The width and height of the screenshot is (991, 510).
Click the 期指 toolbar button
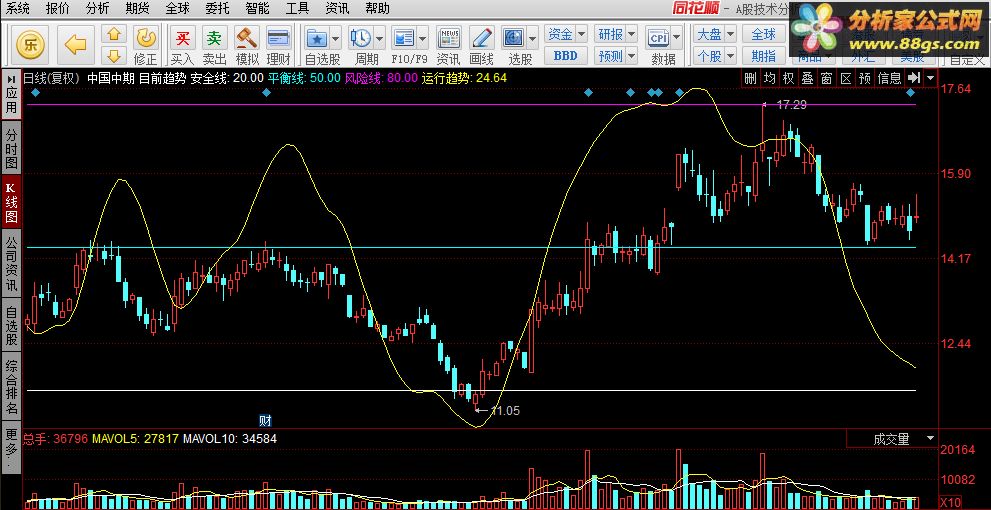pos(763,56)
